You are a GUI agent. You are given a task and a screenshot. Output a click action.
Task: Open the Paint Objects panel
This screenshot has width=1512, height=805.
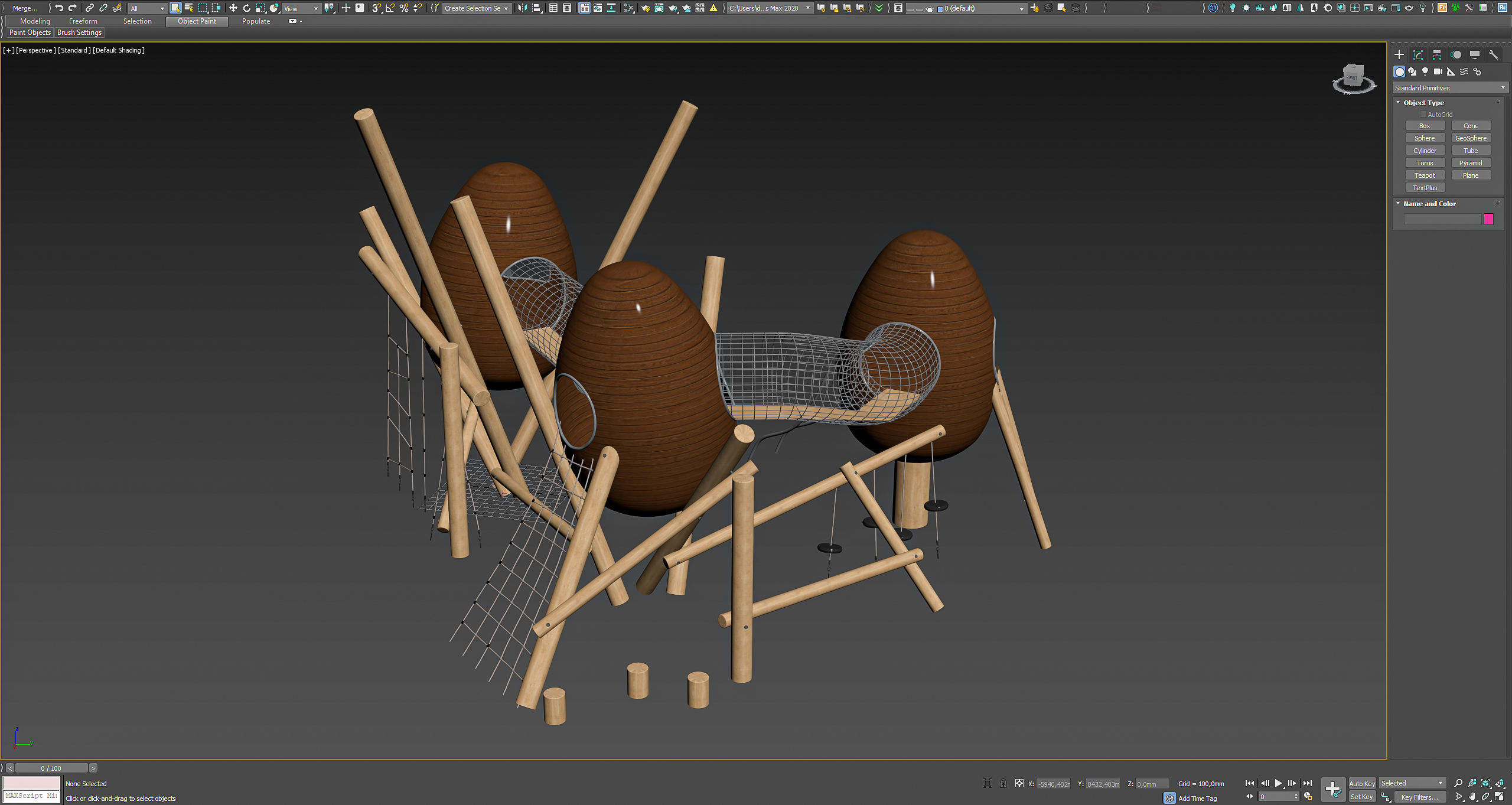[30, 32]
